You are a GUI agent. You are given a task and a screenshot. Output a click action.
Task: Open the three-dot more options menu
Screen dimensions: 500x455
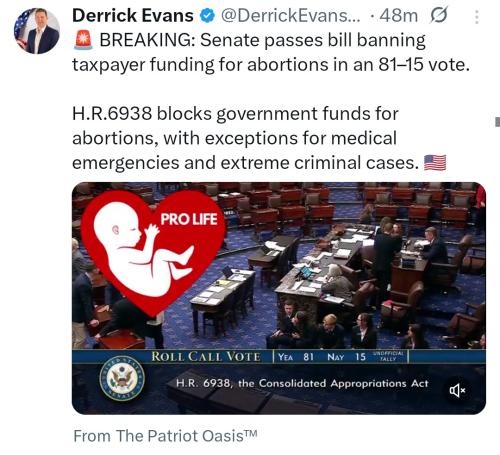[x=477, y=17]
